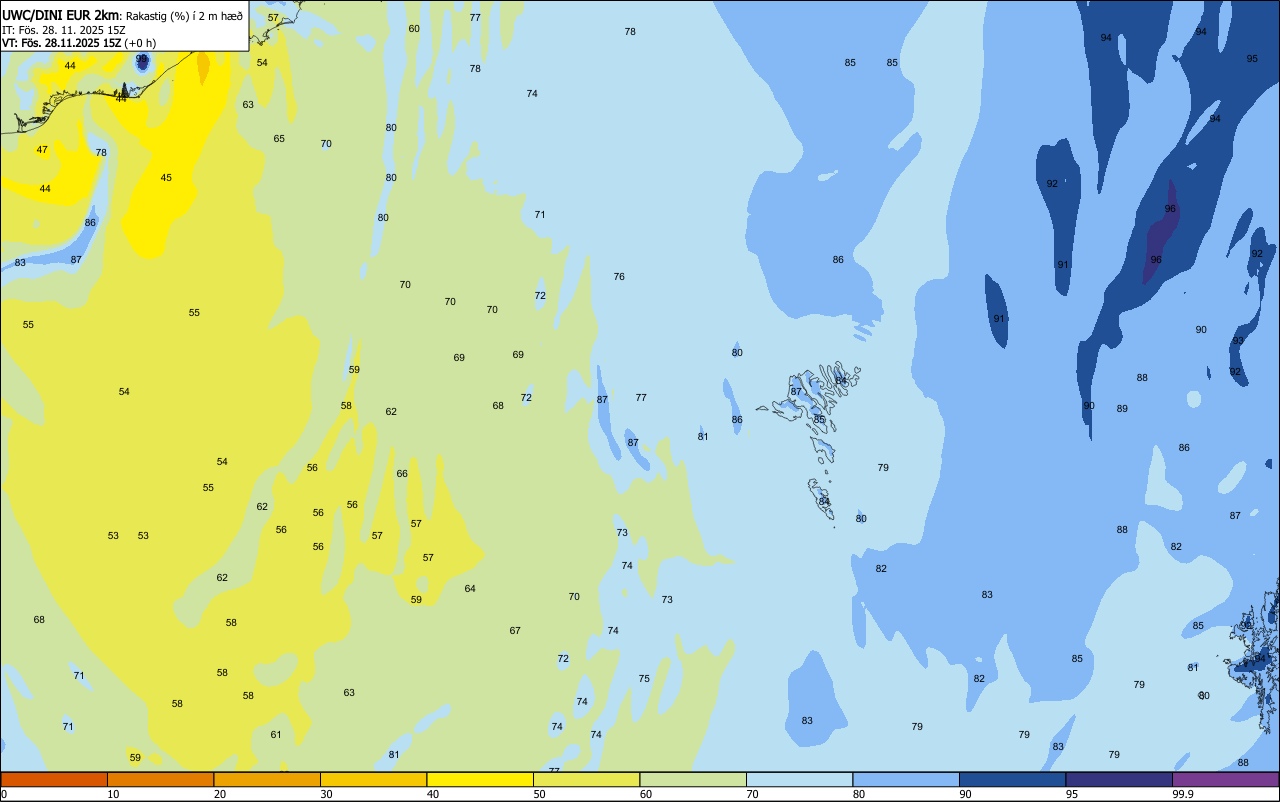Click the humidity value 47 on the map
The image size is (1280, 802).
pos(42,150)
